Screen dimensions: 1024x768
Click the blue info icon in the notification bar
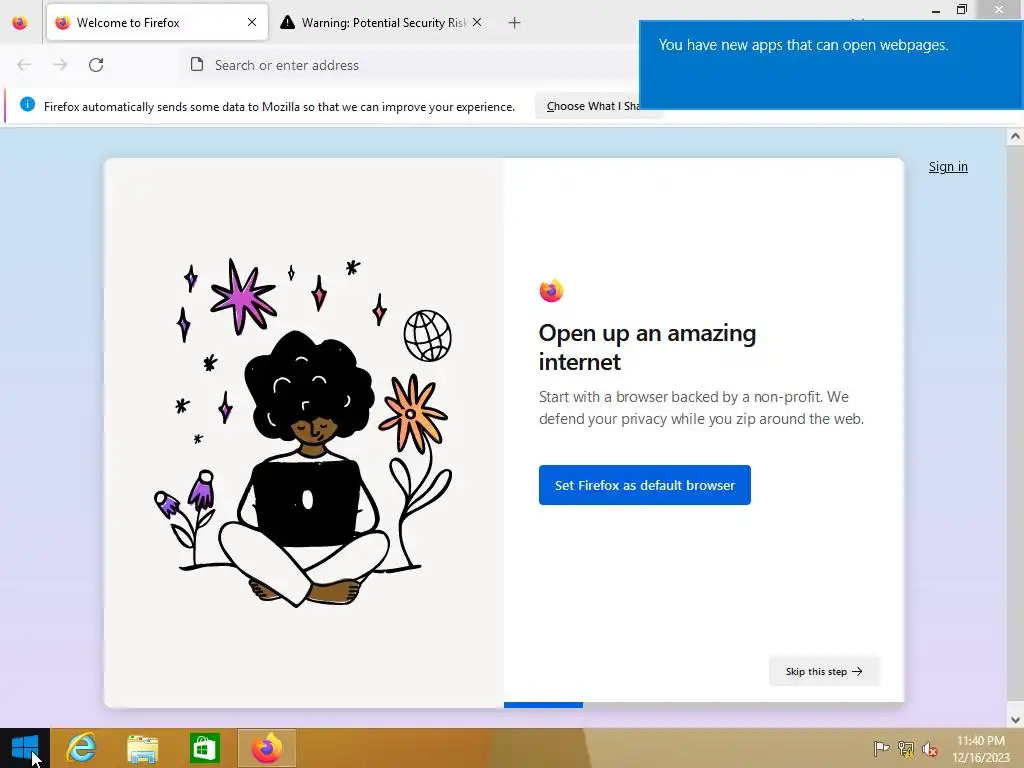click(27, 104)
